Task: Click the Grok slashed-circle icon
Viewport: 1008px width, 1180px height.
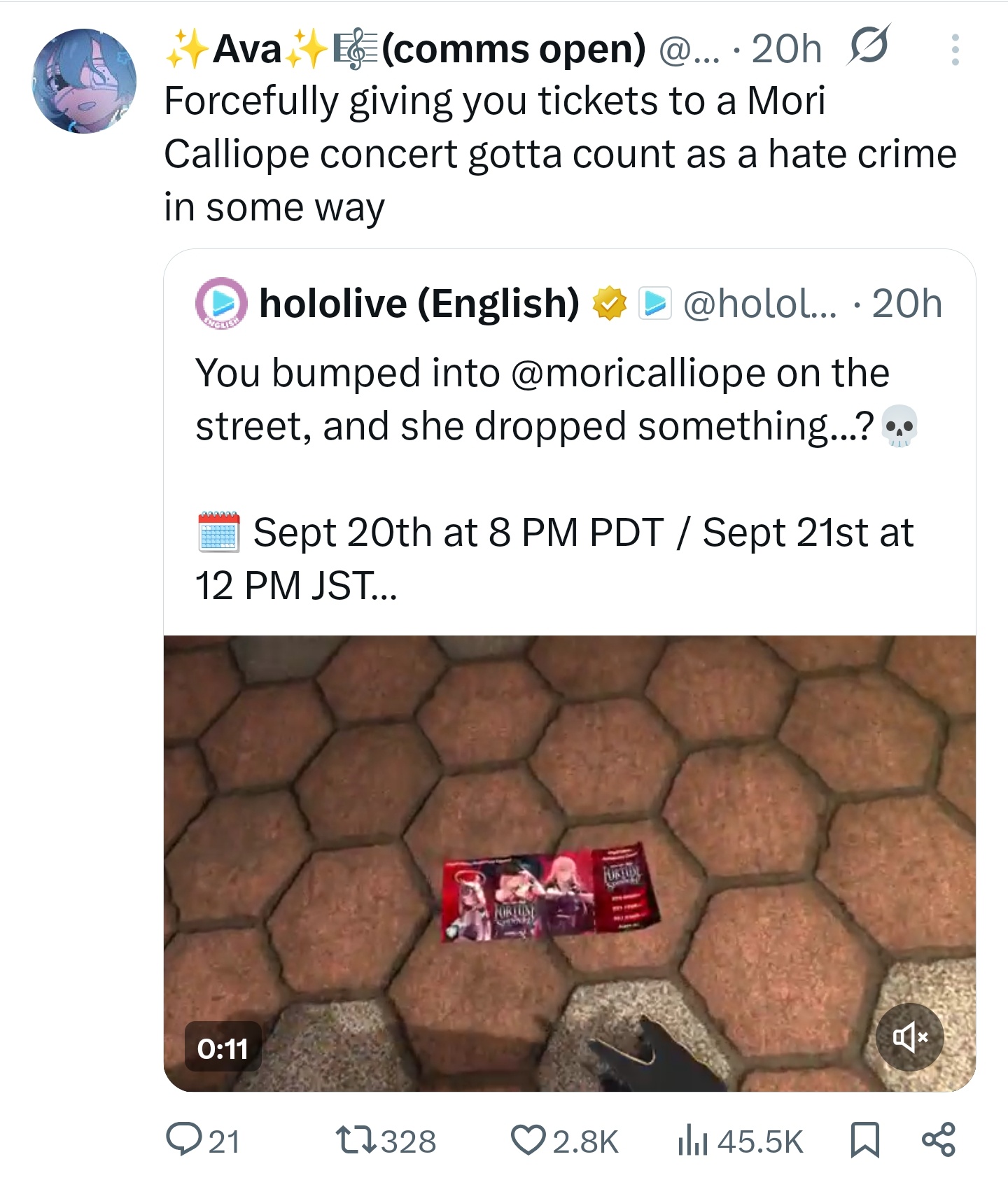Action: click(x=869, y=46)
